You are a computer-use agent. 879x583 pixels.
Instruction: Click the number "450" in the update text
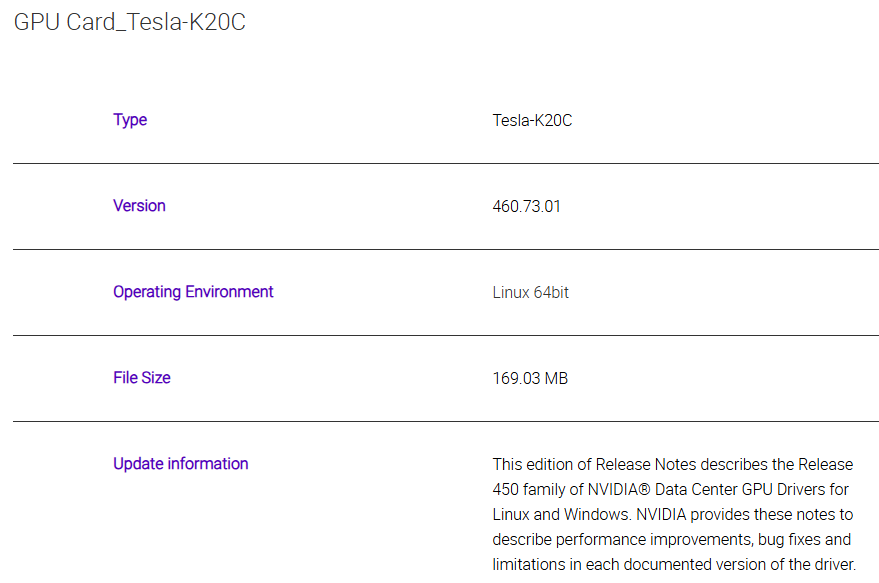pyautogui.click(x=506, y=490)
